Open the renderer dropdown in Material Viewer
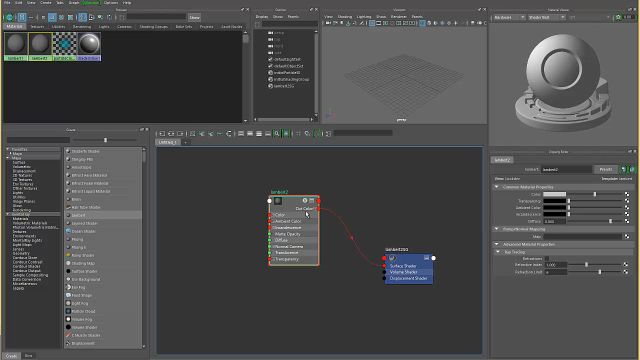Image resolution: width=640 pixels, height=360 pixels. click(509, 18)
